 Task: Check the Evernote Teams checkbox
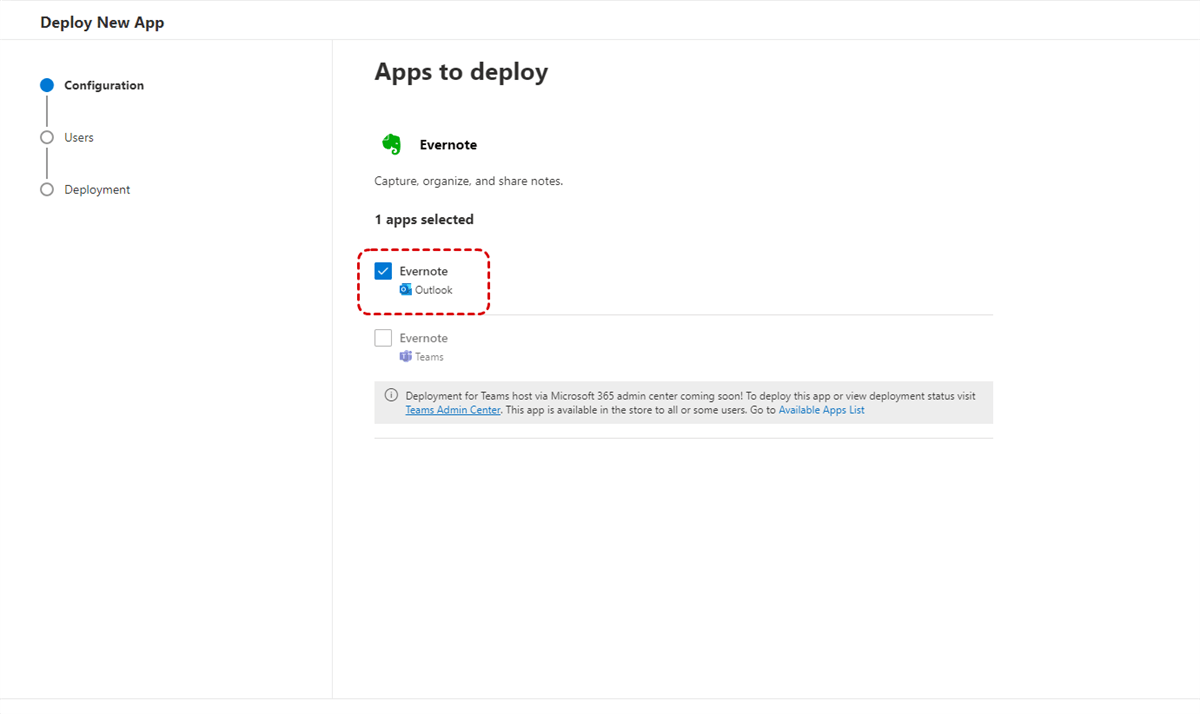tap(383, 338)
